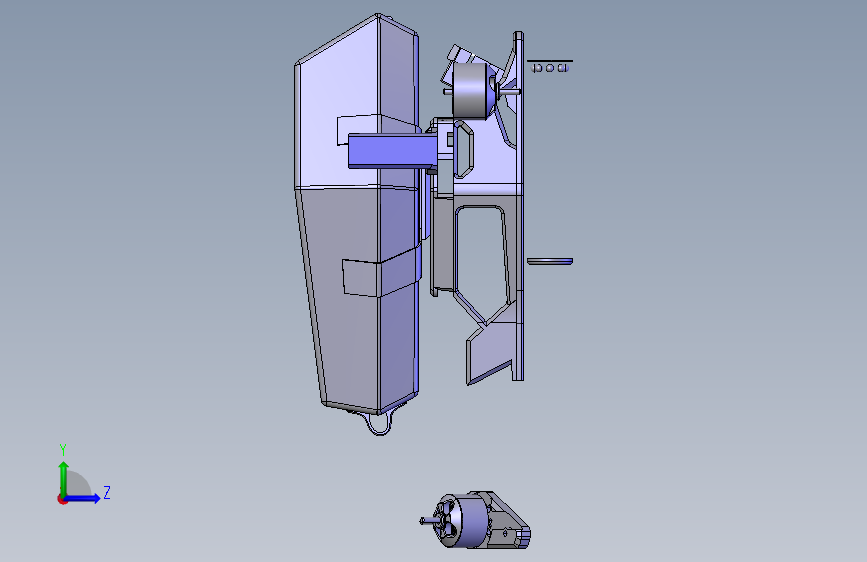This screenshot has width=867, height=562.
Task: Select the red origin point of triad
Action: point(62,499)
